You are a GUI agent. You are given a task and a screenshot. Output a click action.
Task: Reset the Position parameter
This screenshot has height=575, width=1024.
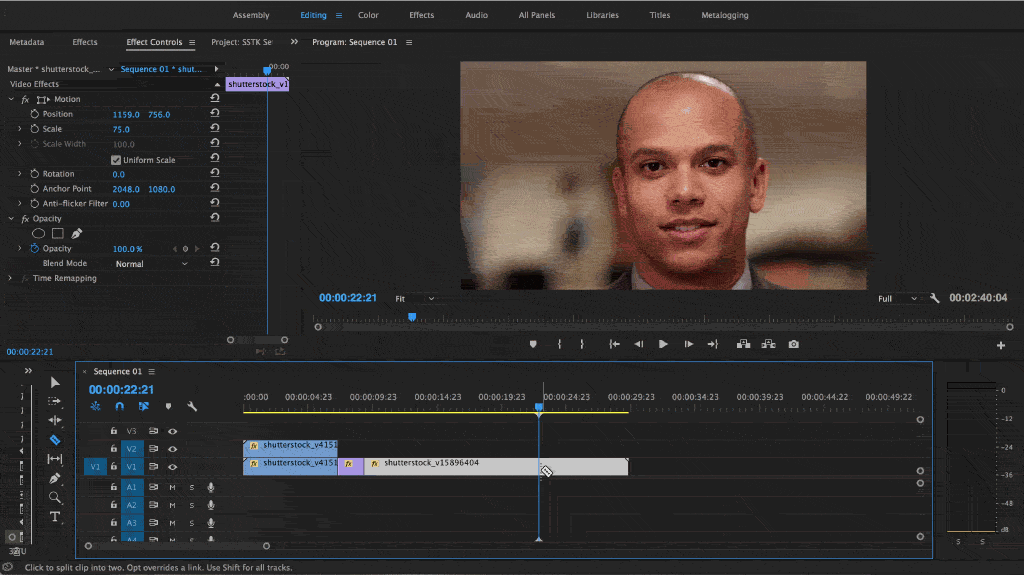215,114
